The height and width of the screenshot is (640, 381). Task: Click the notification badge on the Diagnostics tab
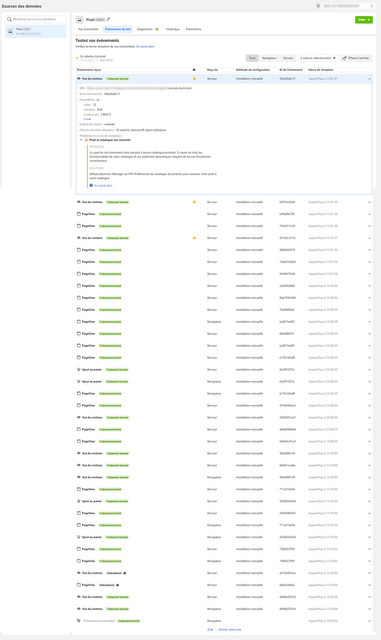(x=157, y=29)
